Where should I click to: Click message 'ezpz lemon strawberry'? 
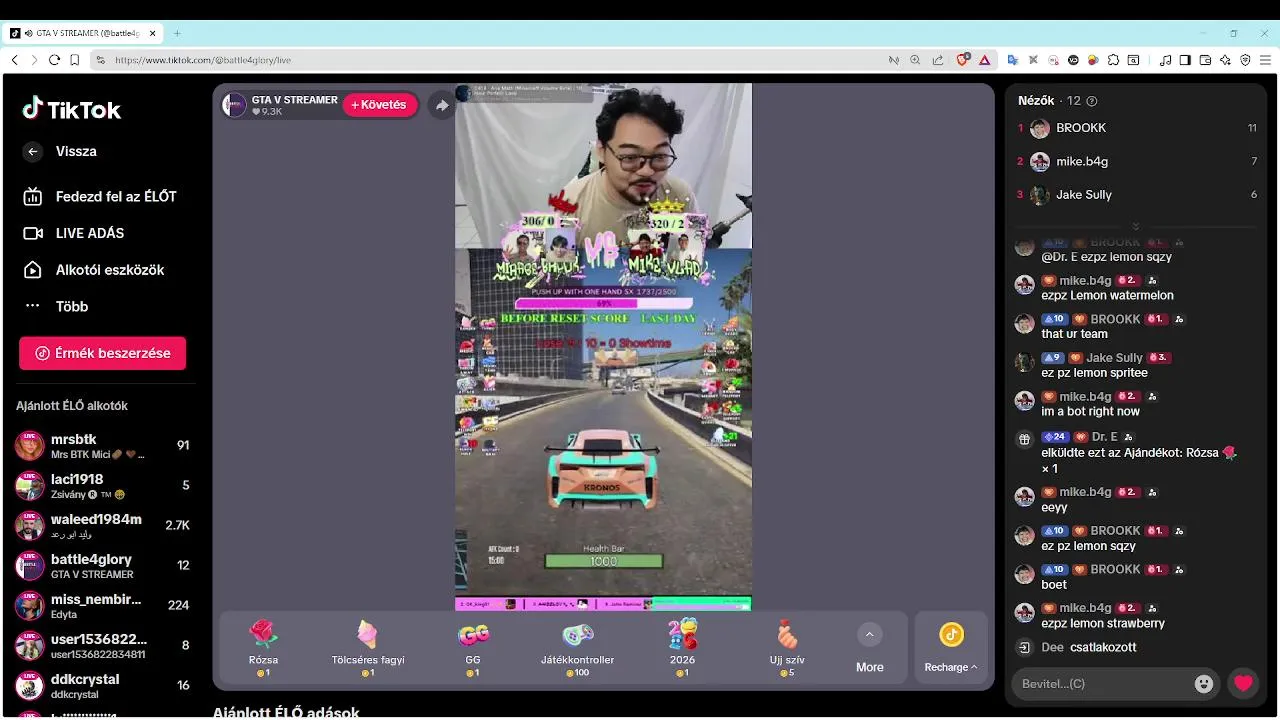(1103, 623)
